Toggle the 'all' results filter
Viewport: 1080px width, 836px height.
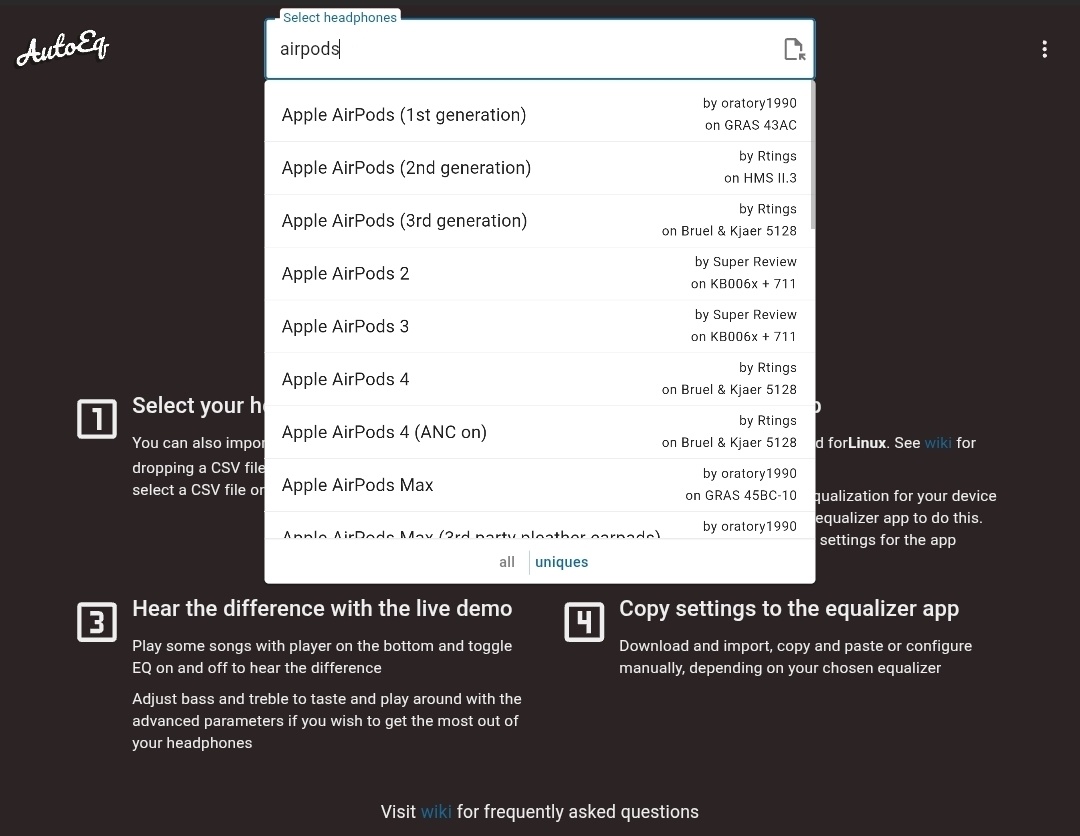[507, 562]
